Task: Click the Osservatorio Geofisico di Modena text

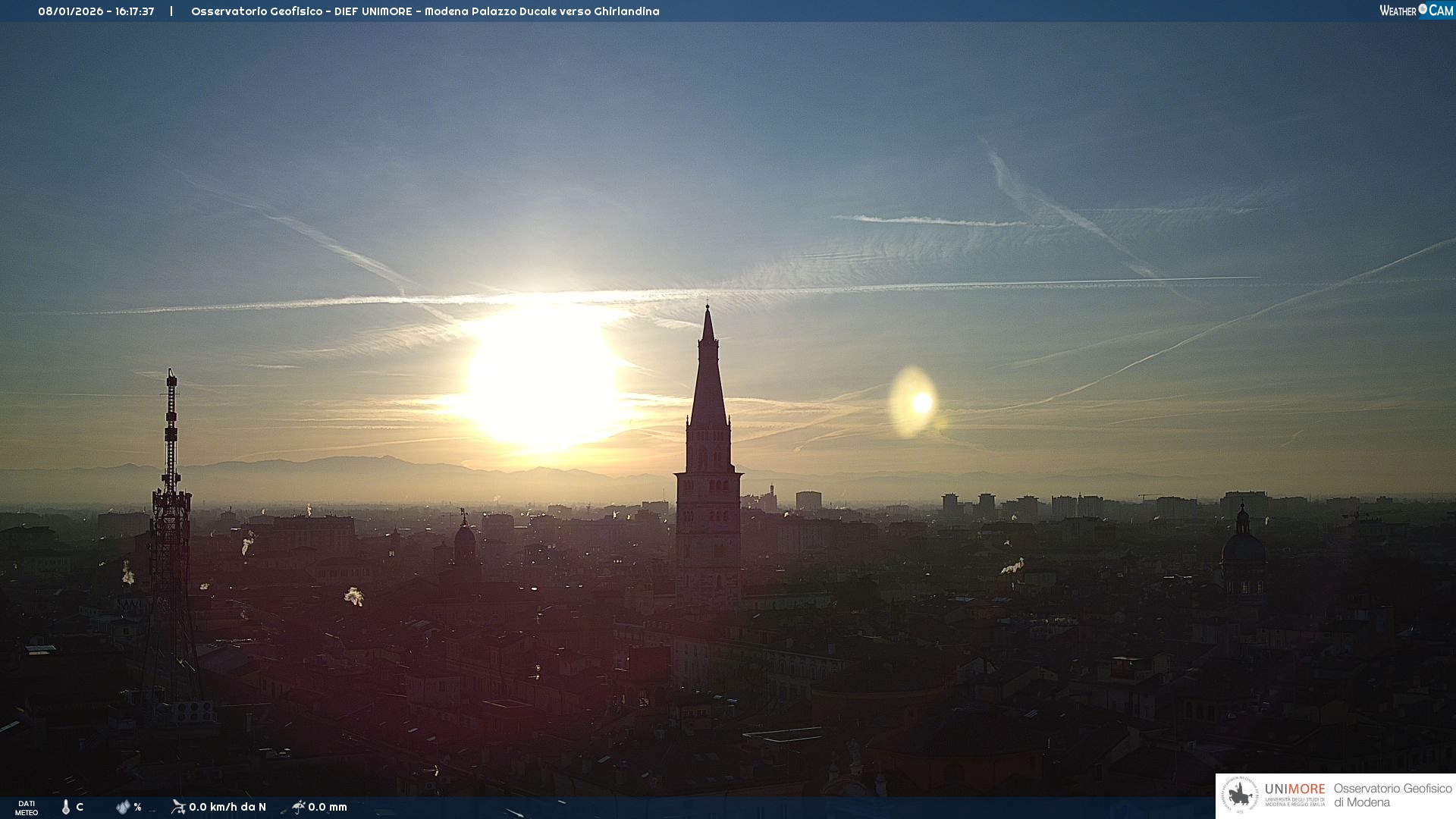Action: click(1392, 795)
